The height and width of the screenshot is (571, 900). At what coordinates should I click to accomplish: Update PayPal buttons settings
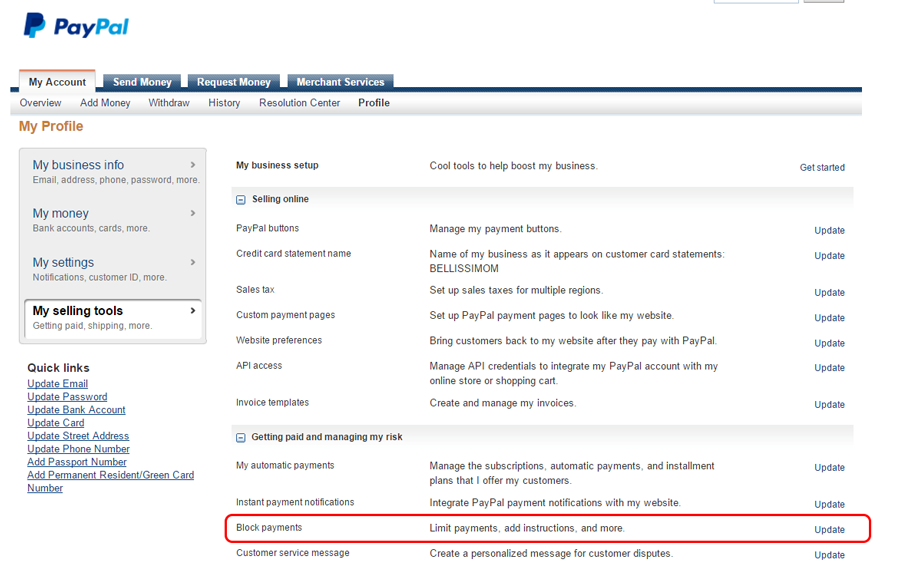coord(829,231)
